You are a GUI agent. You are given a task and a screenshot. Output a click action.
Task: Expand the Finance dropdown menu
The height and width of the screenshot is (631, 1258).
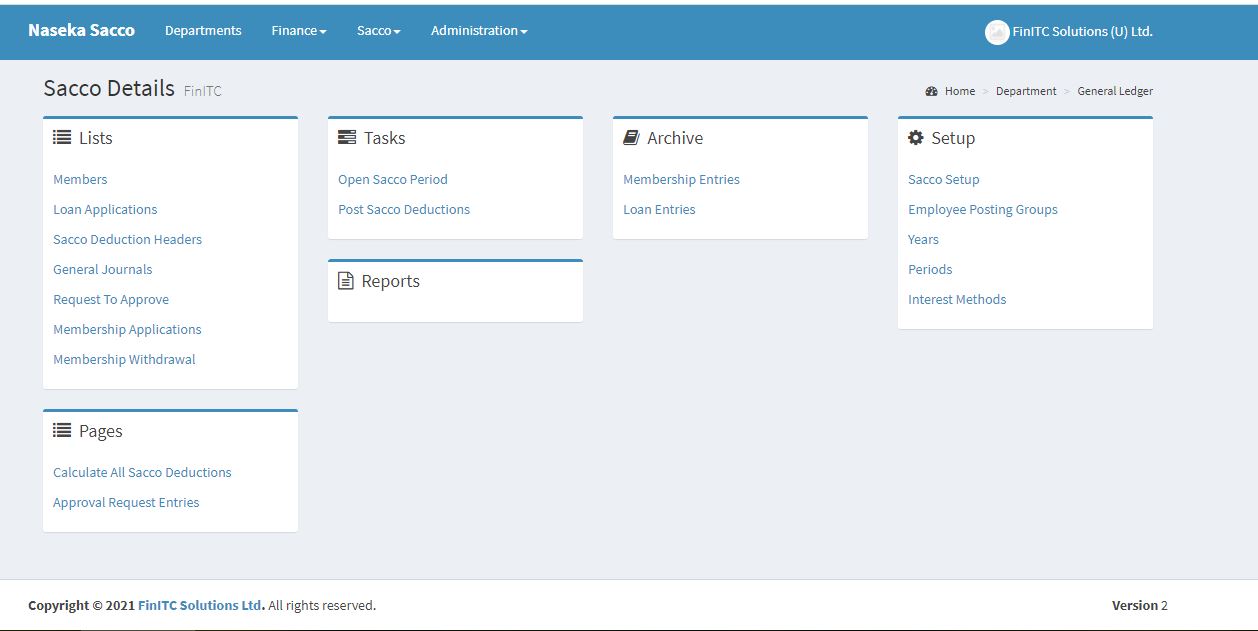(298, 31)
